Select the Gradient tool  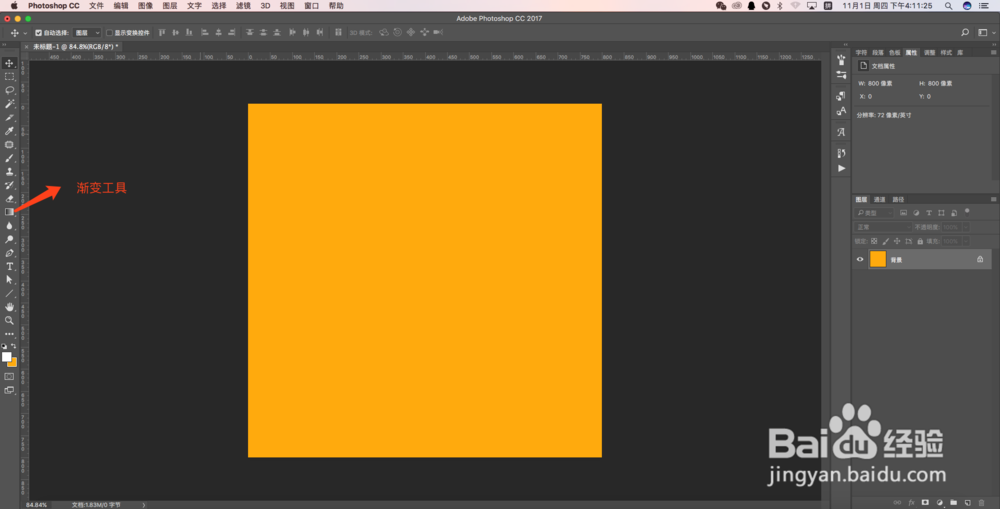click(x=10, y=212)
